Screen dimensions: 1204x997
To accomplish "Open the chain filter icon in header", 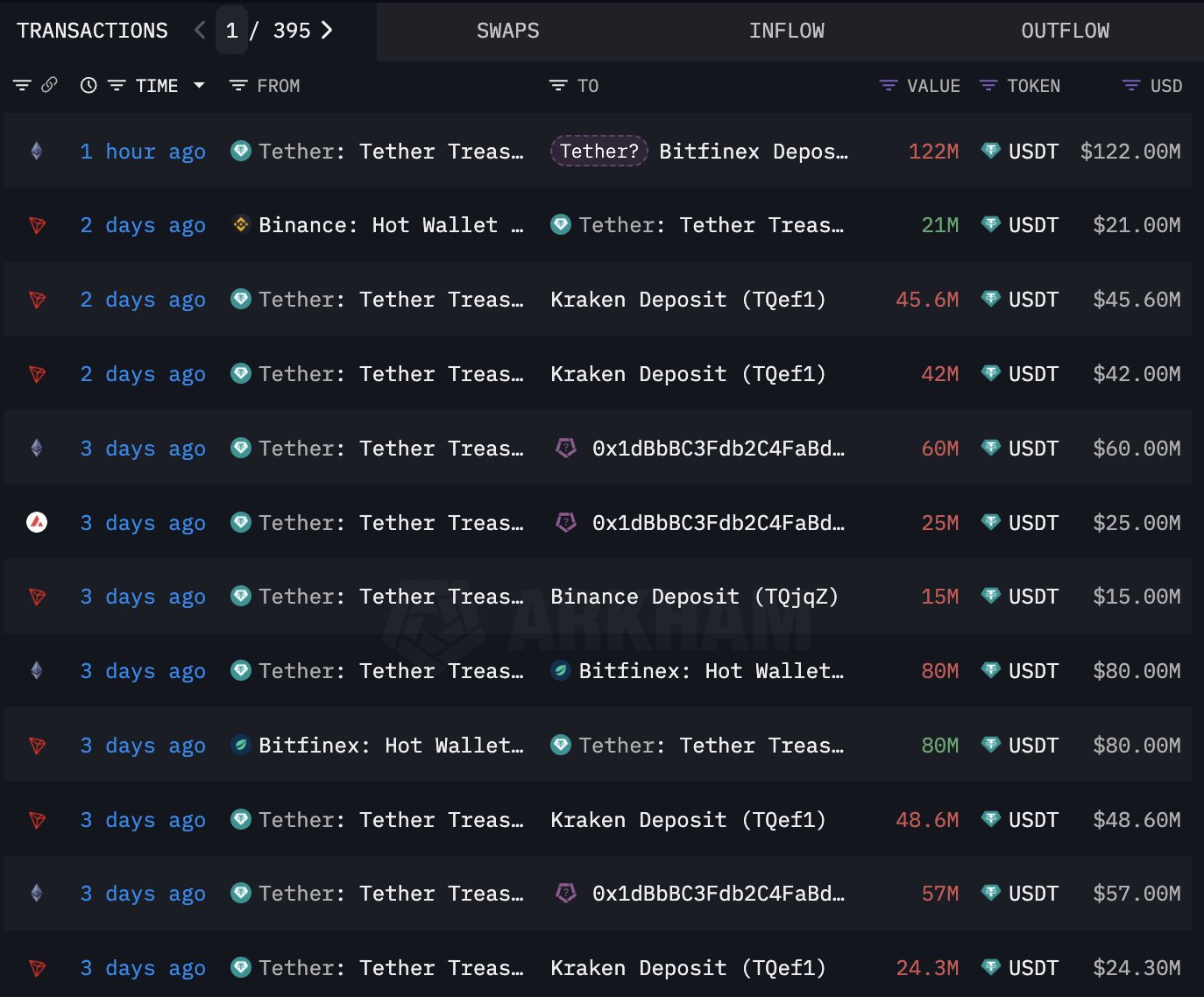I will pyautogui.click(x=22, y=86).
